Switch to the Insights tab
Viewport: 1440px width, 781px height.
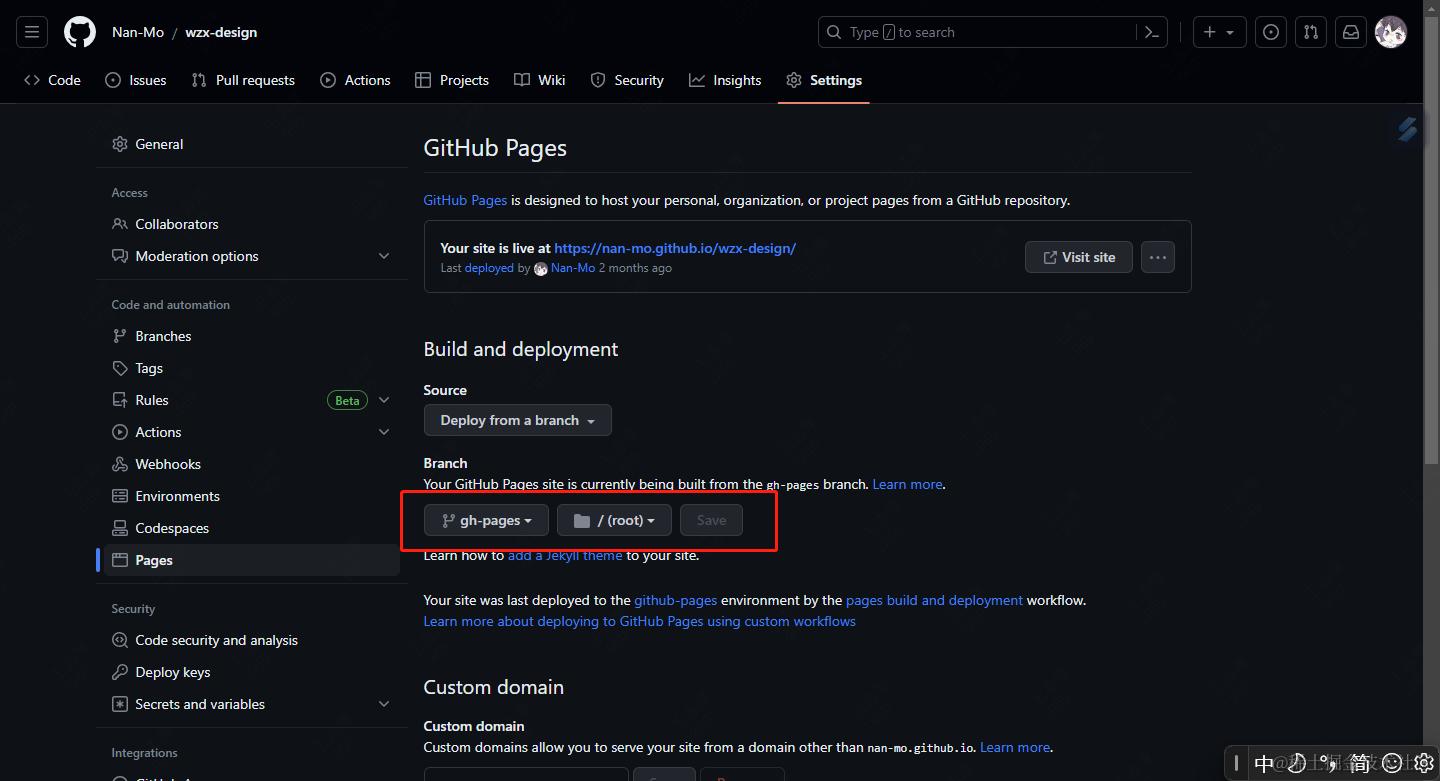[725, 80]
